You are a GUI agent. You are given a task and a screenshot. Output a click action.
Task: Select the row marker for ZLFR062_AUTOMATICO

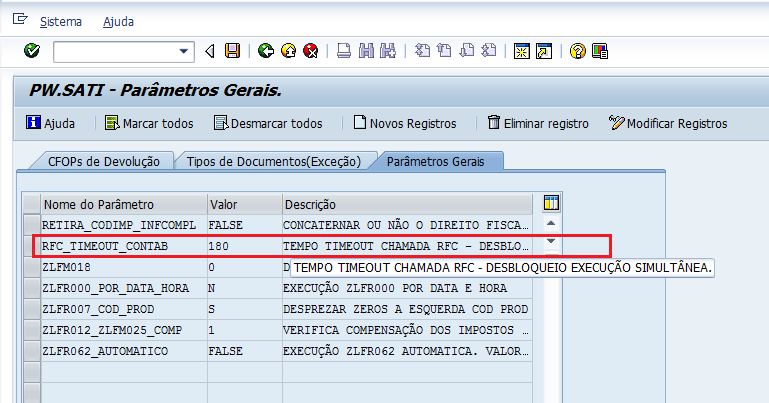[31, 351]
